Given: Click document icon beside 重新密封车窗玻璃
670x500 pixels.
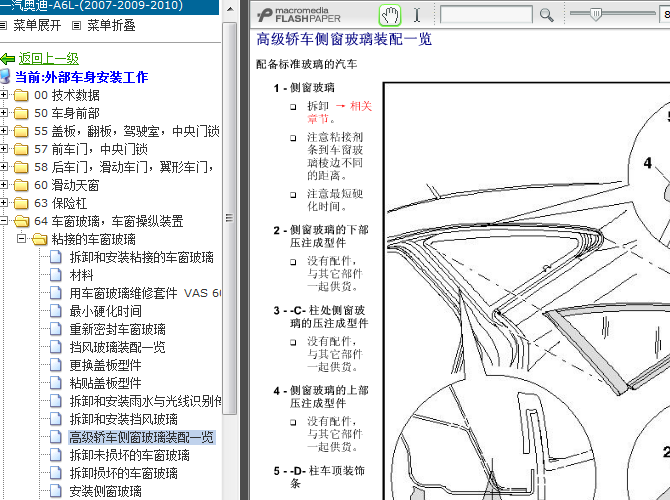Looking at the screenshot, I should coord(56,329).
